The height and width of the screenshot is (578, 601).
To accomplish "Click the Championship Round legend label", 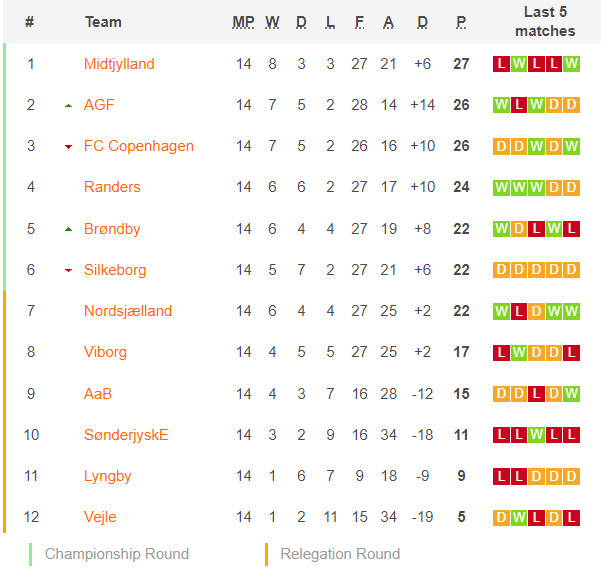I will coord(117,554).
